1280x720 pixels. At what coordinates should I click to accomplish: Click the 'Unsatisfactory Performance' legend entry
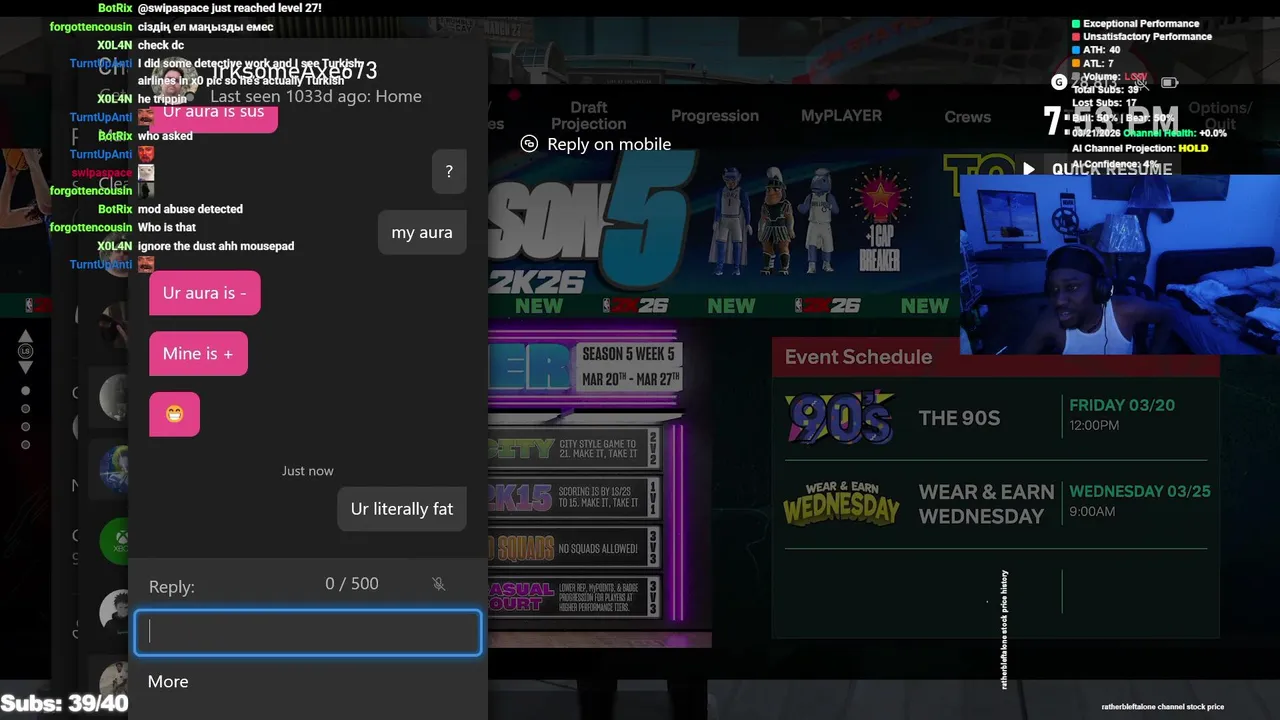point(1142,37)
